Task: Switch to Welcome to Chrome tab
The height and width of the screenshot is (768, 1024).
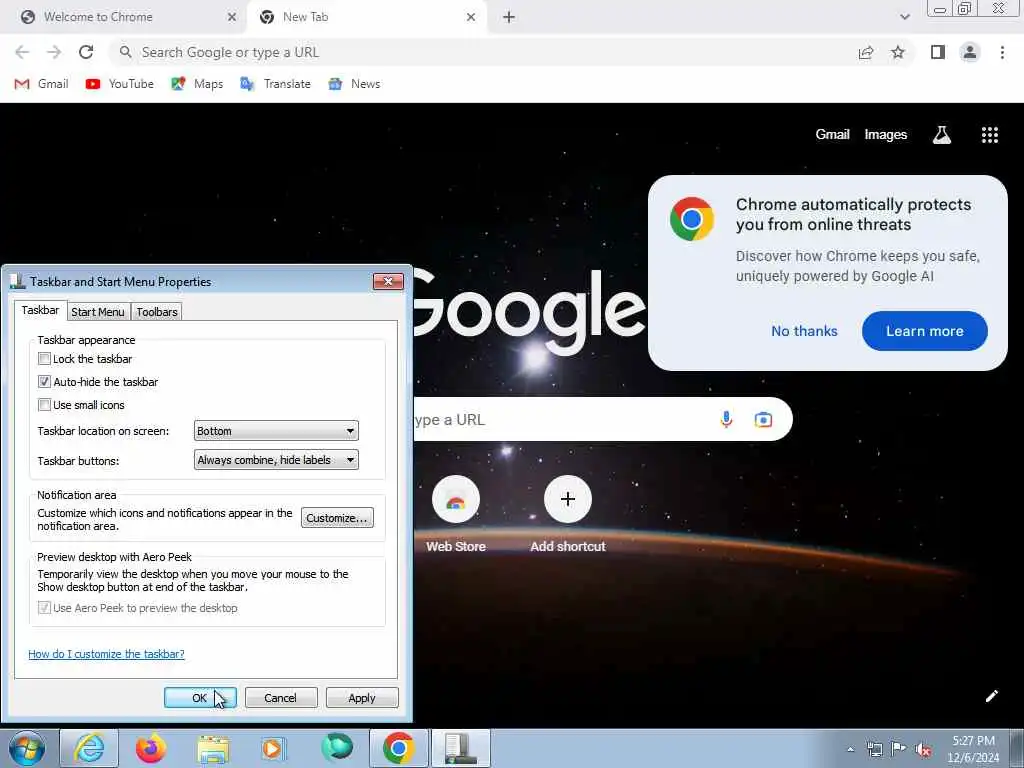Action: pyautogui.click(x=123, y=17)
